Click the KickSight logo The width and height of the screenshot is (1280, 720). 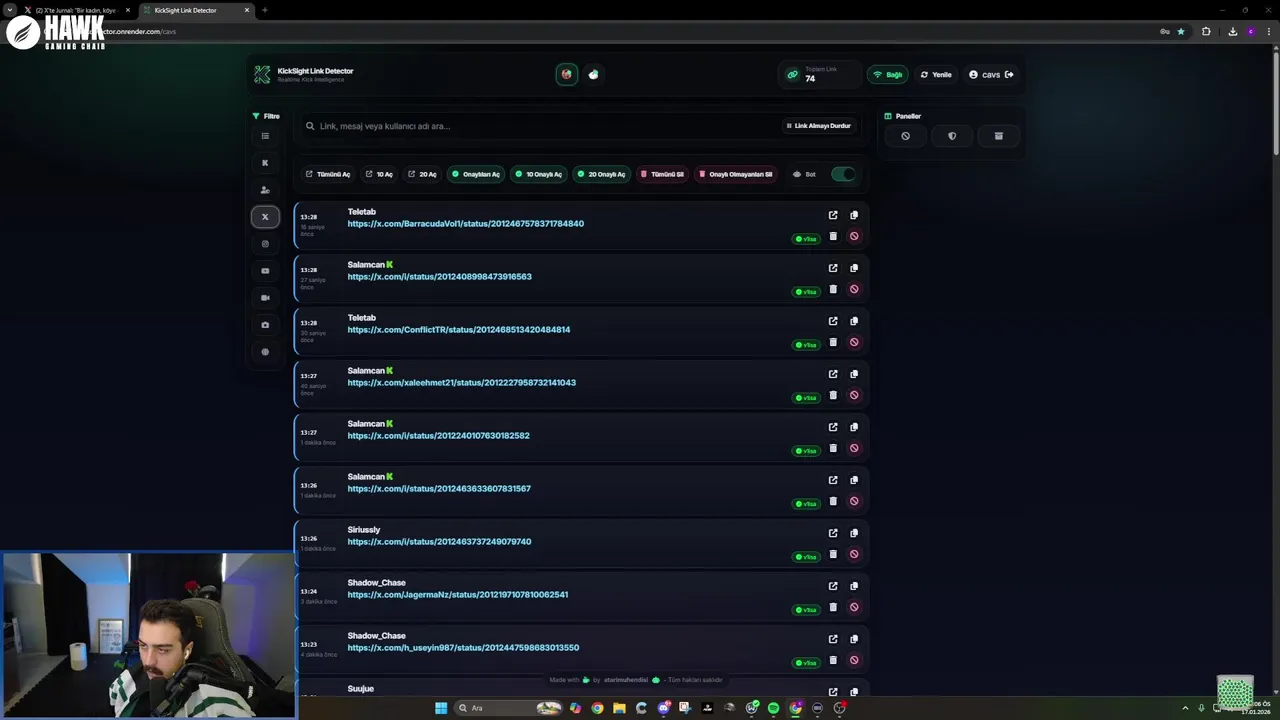(x=262, y=75)
